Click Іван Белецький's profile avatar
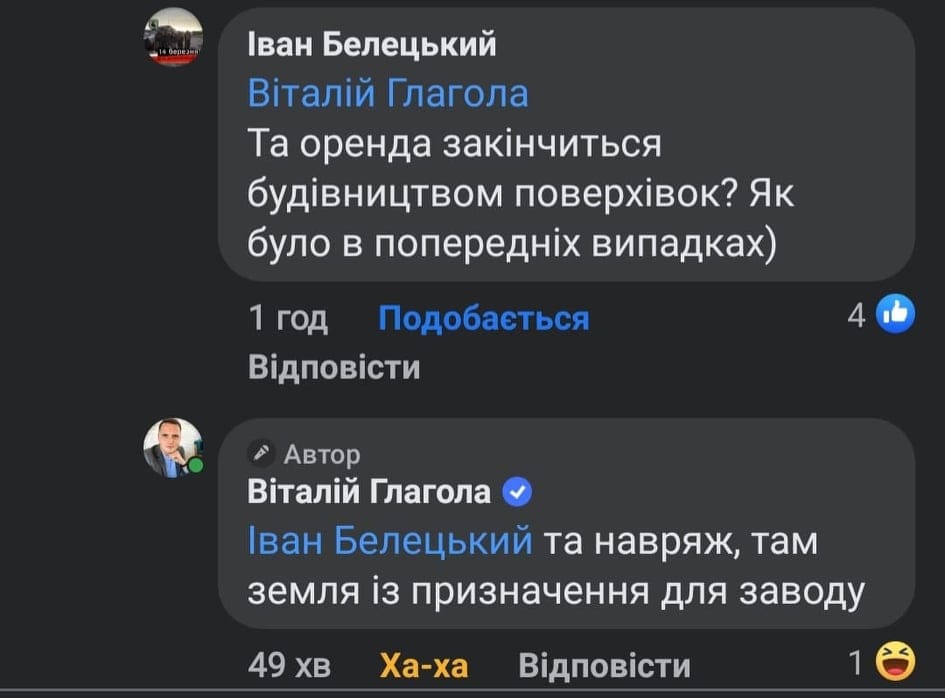945x698 pixels. pyautogui.click(x=173, y=37)
